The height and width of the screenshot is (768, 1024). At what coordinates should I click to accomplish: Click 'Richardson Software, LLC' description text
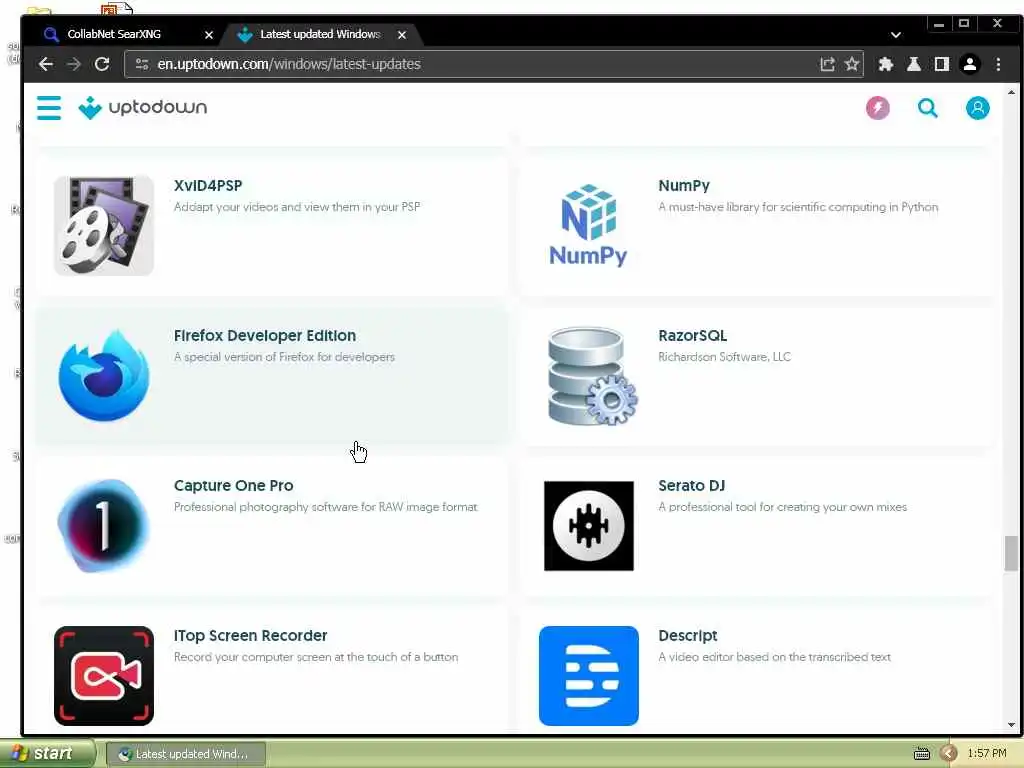724,357
